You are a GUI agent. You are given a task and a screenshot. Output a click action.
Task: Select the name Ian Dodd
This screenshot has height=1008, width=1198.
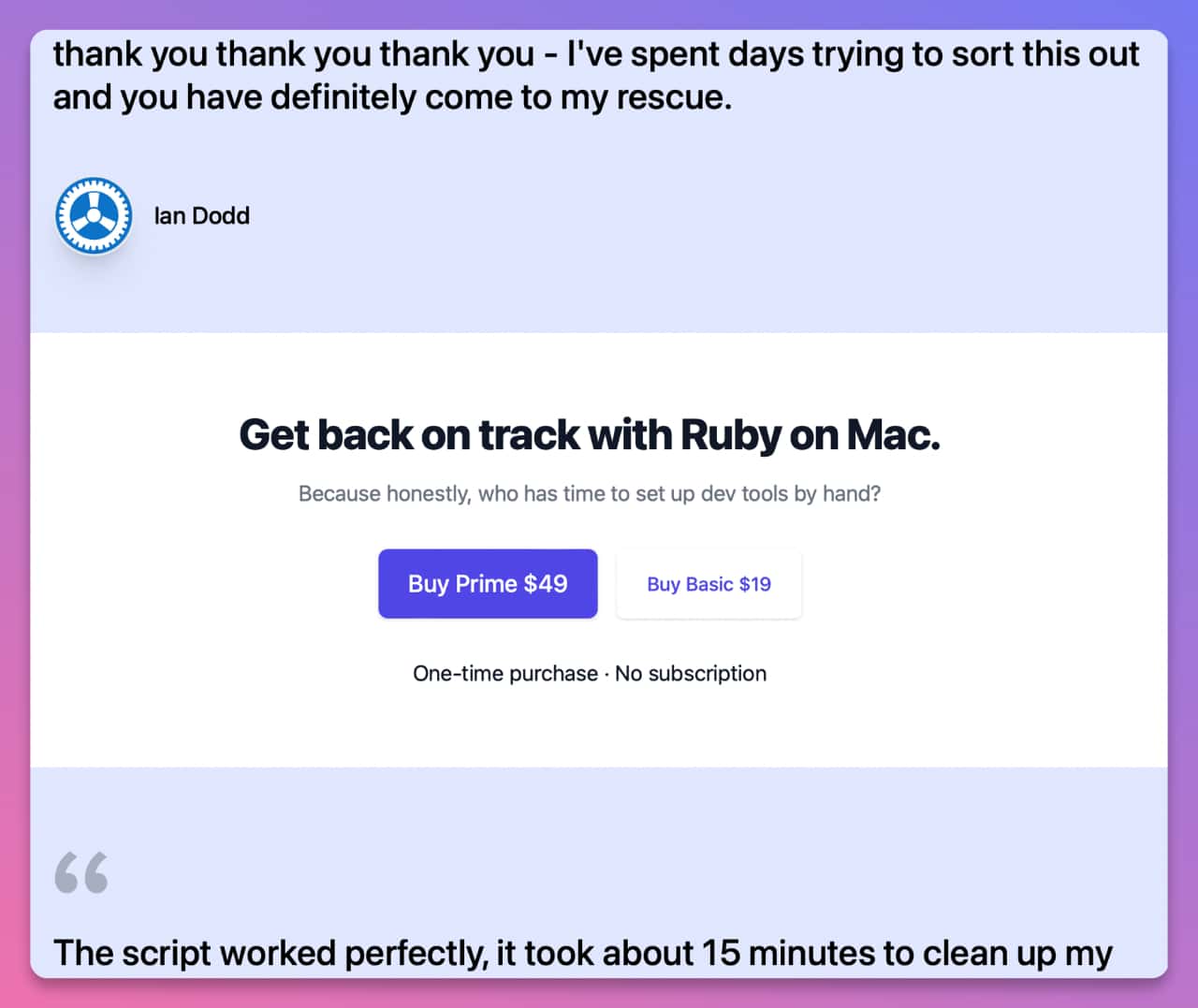(201, 216)
